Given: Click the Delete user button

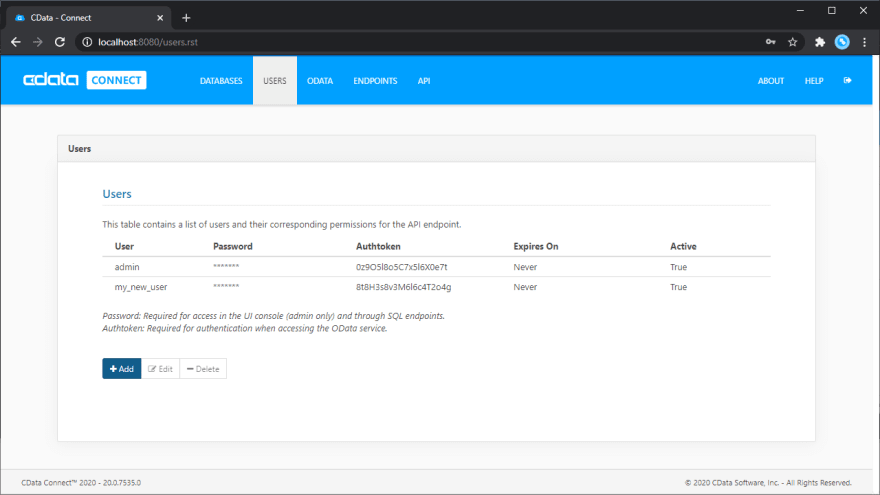Looking at the screenshot, I should (203, 369).
